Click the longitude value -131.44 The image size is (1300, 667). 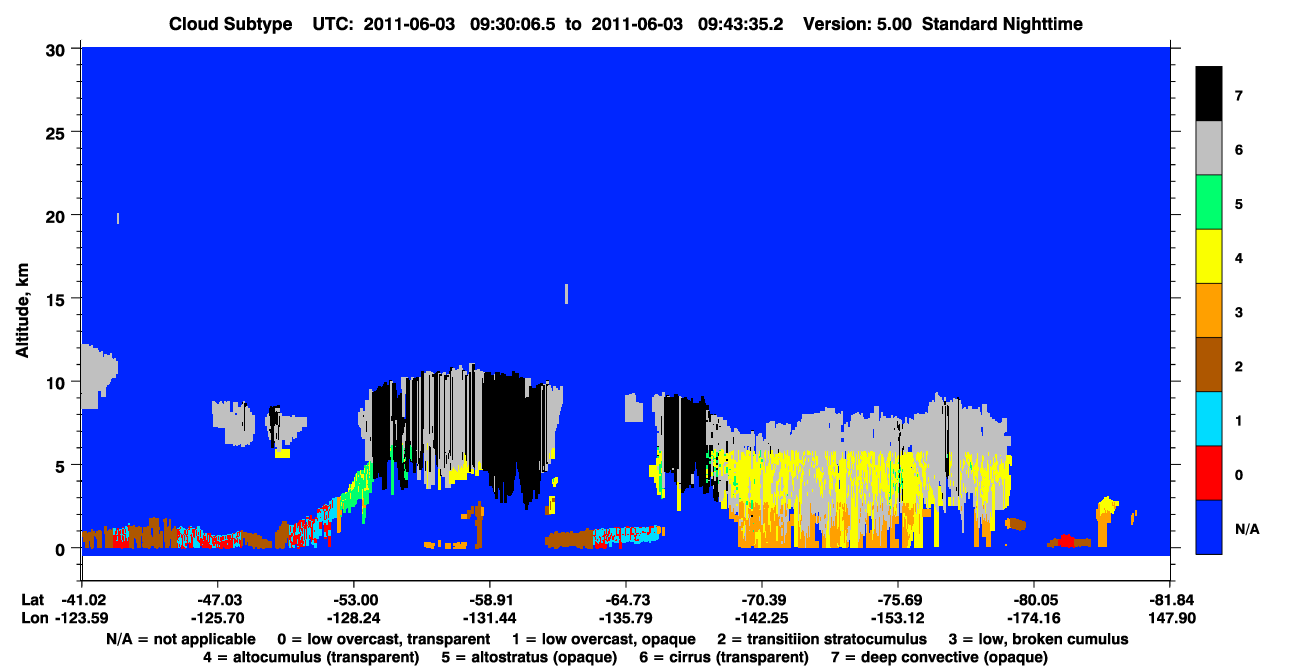489,617
